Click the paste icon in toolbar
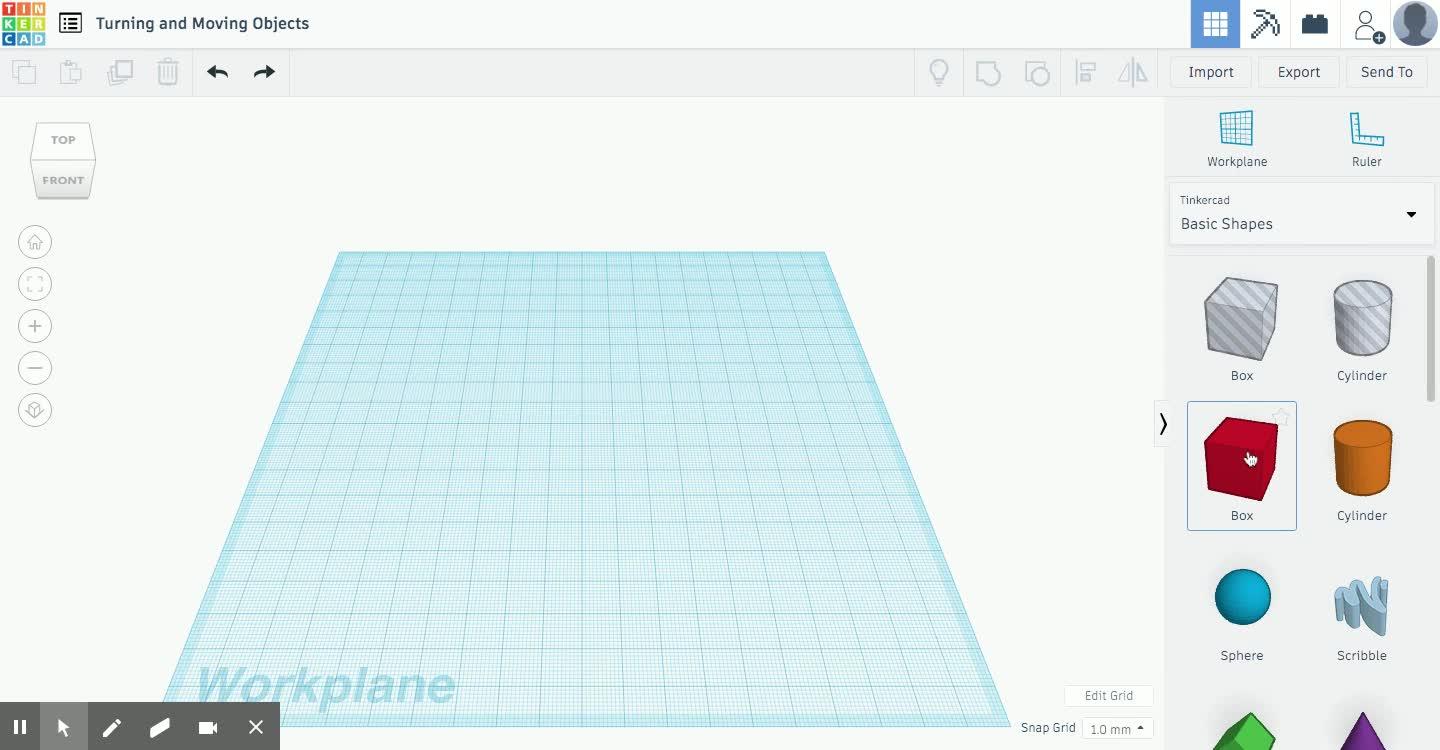 pyautogui.click(x=70, y=72)
